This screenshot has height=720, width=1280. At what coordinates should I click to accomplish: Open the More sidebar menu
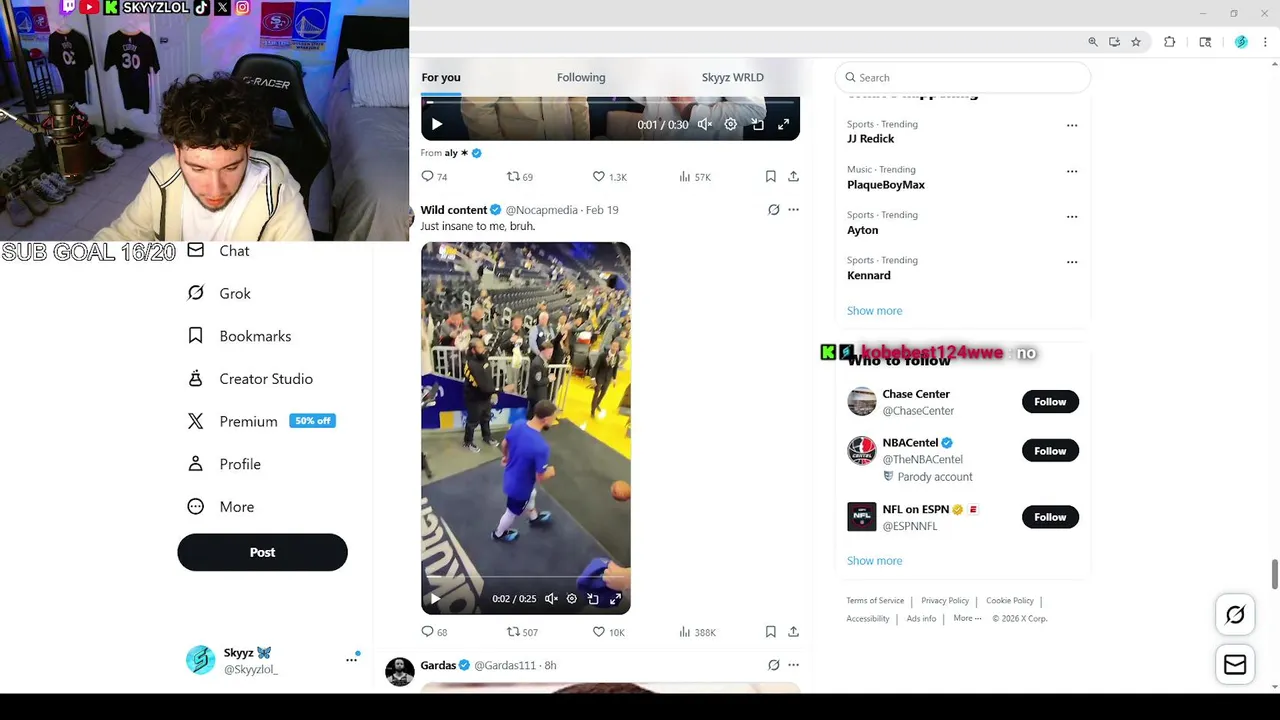tap(221, 507)
